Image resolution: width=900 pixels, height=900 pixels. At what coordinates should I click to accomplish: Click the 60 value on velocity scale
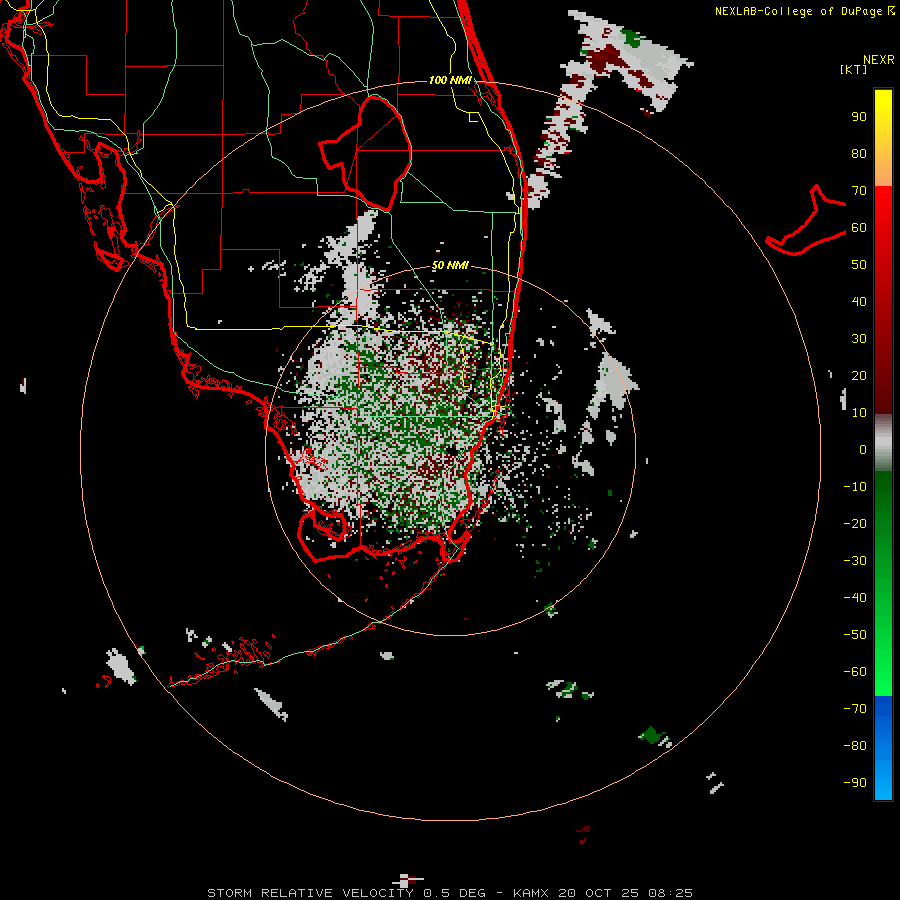tap(859, 228)
